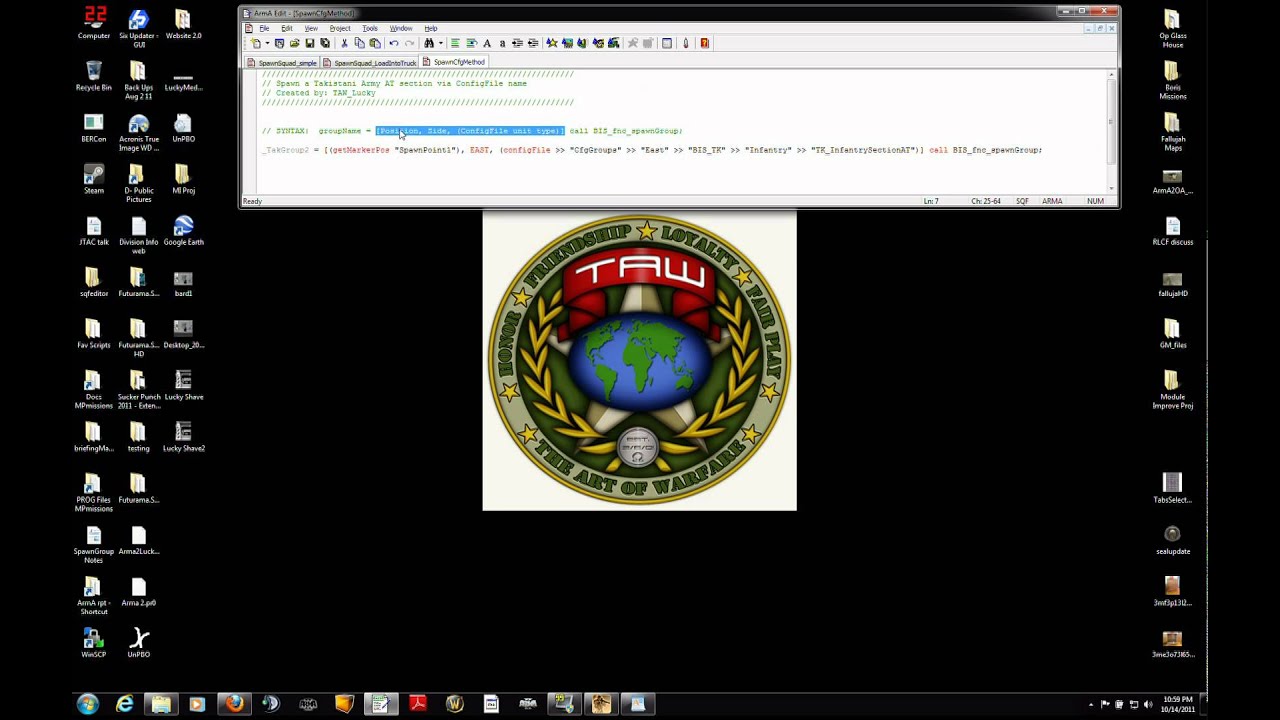
Task: Open the New file dropdown arrow
Action: click(267, 43)
